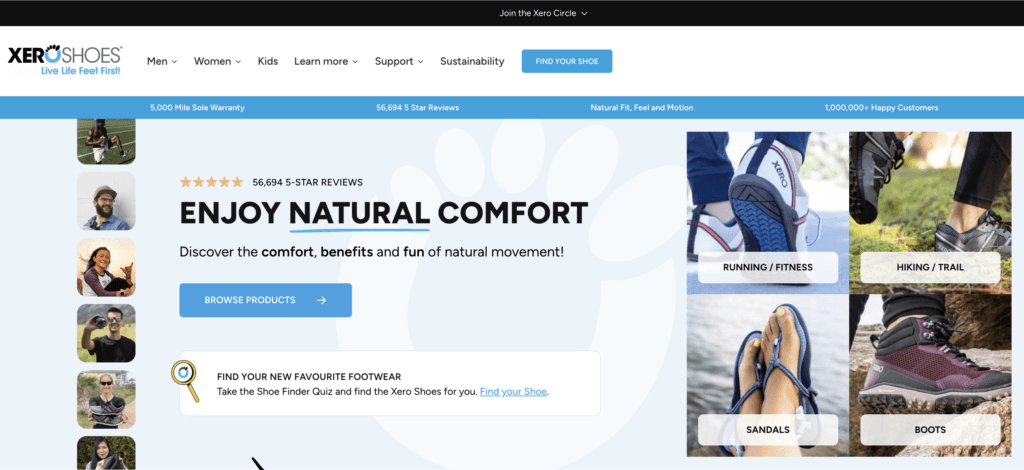Open the Kids menu item
Viewport: 1024px width, 470px height.
click(x=268, y=61)
